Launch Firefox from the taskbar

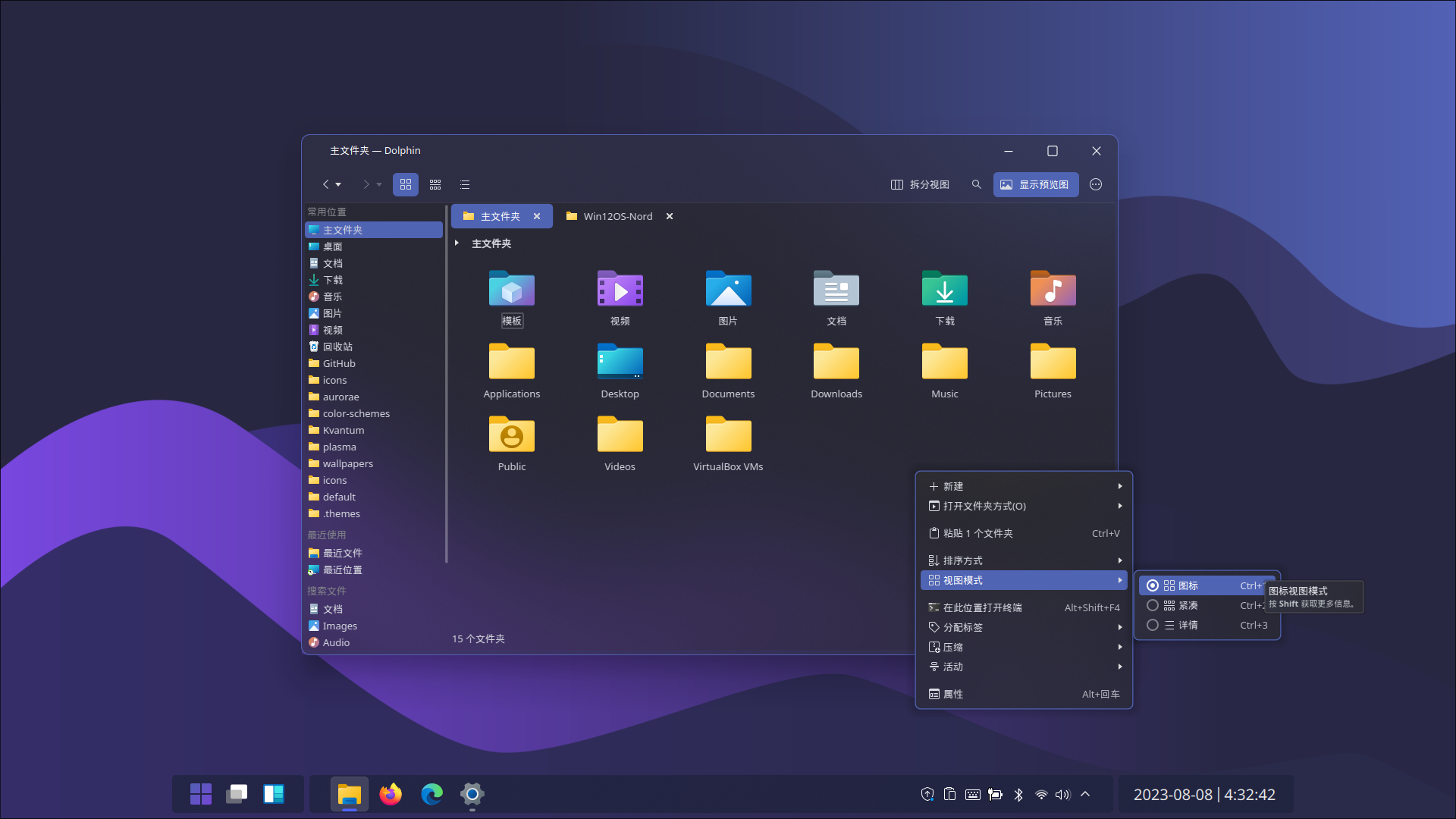coord(391,794)
